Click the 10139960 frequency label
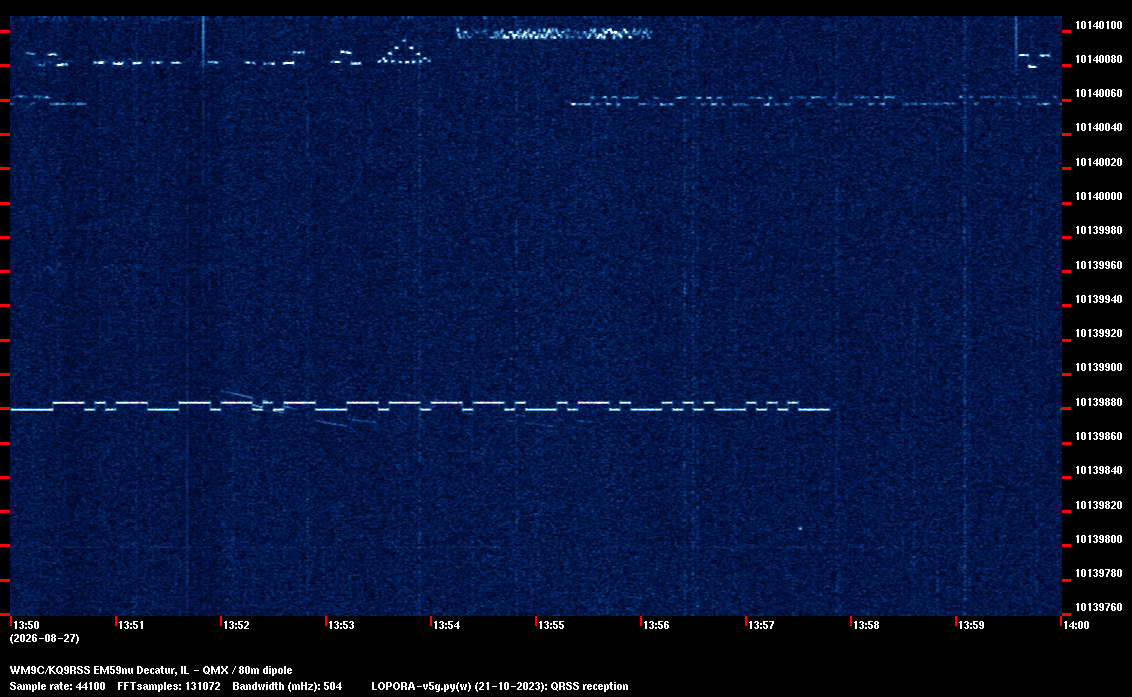1132x697 pixels. point(1099,265)
